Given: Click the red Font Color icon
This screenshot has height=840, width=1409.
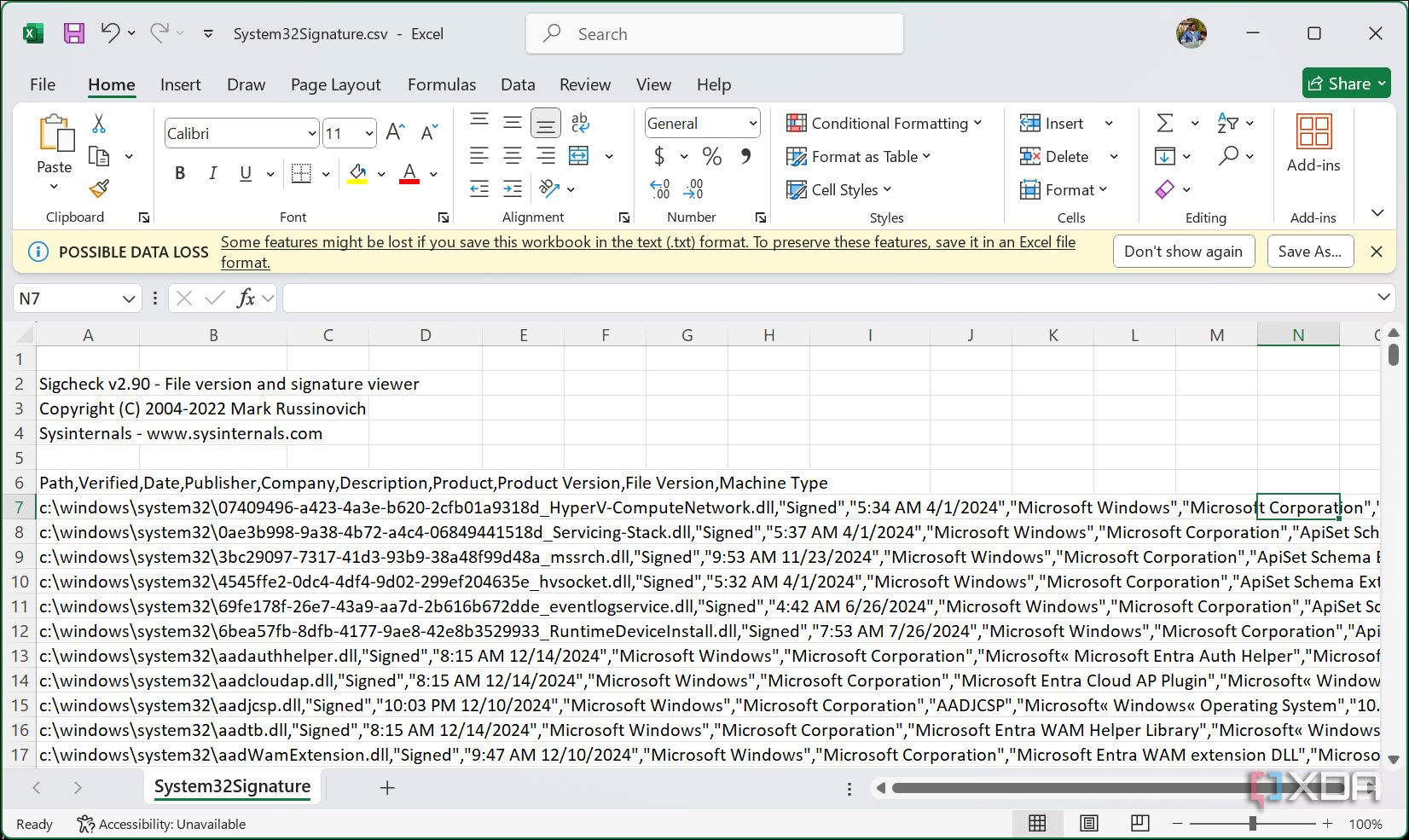Looking at the screenshot, I should (x=409, y=174).
